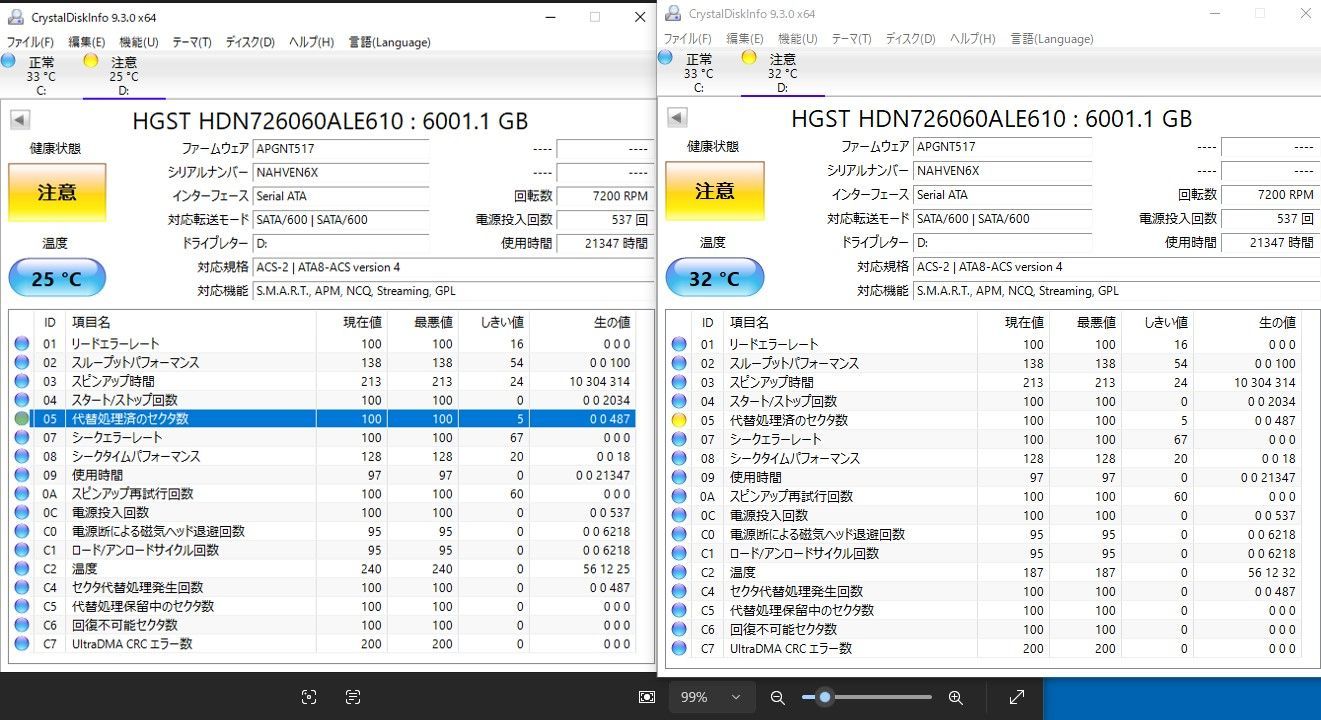Open ヘルプ(H) menu in right window
1321x720 pixels.
972,39
